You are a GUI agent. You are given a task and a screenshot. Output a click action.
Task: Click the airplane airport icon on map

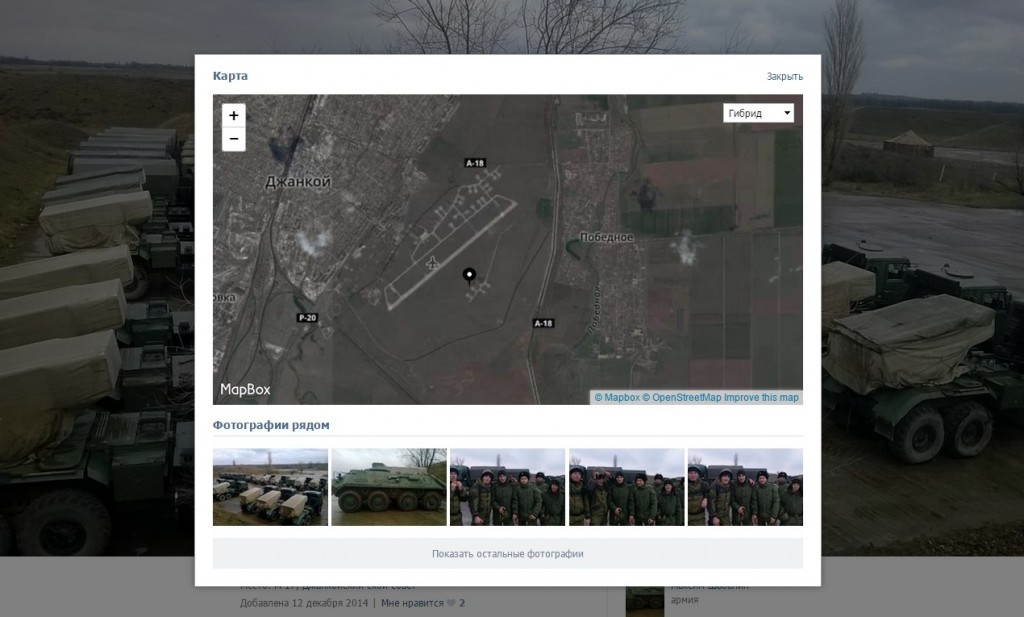[432, 263]
